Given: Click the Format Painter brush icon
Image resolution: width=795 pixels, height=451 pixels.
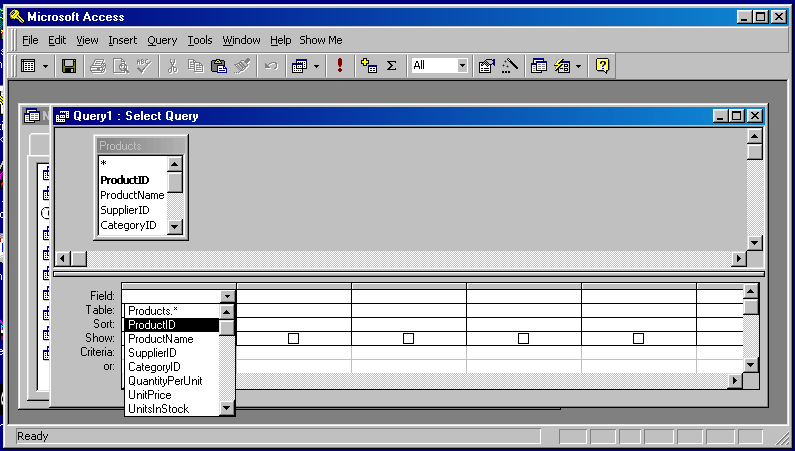Looking at the screenshot, I should 242,66.
